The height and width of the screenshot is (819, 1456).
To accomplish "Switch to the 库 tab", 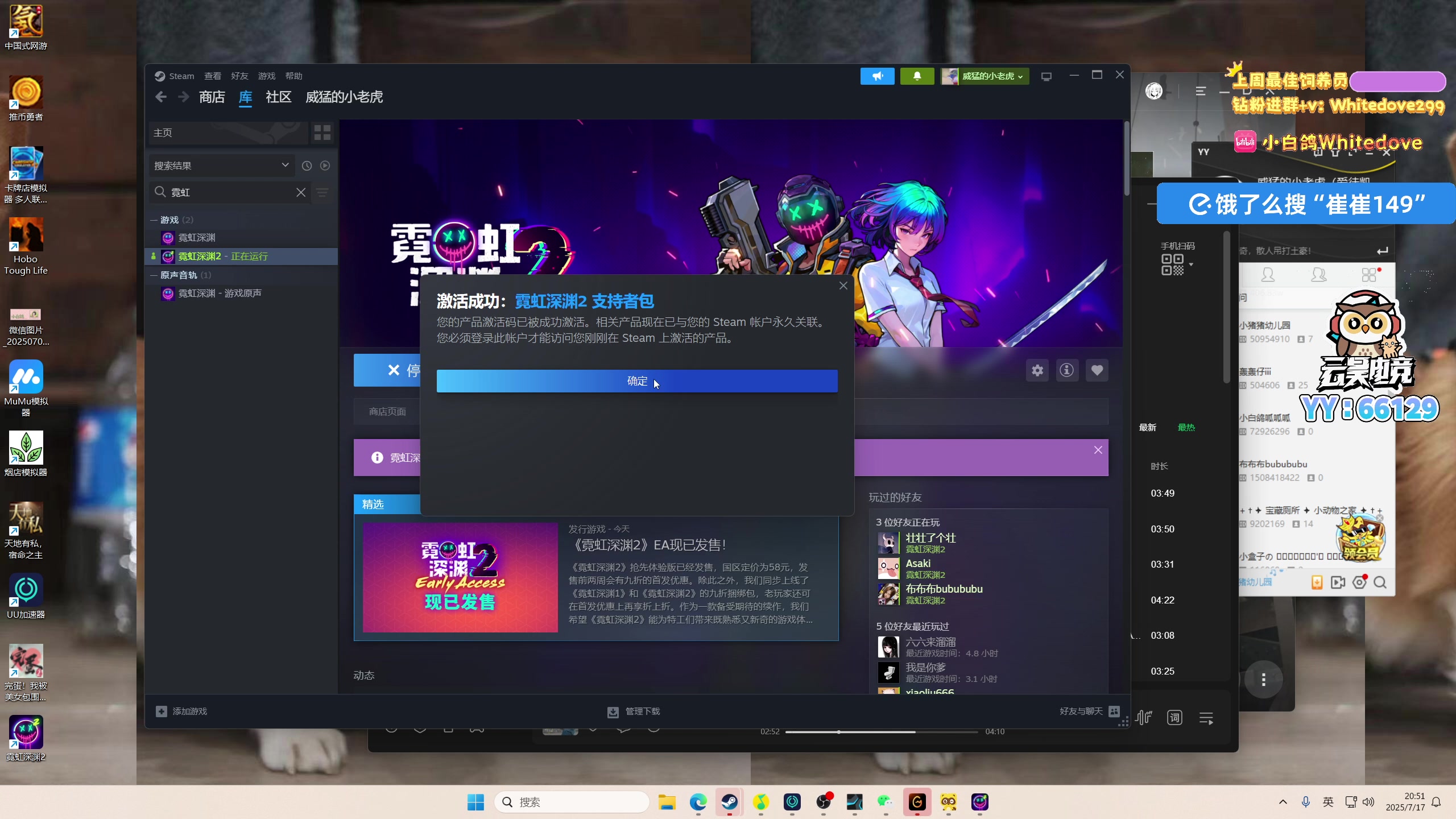I will (245, 97).
